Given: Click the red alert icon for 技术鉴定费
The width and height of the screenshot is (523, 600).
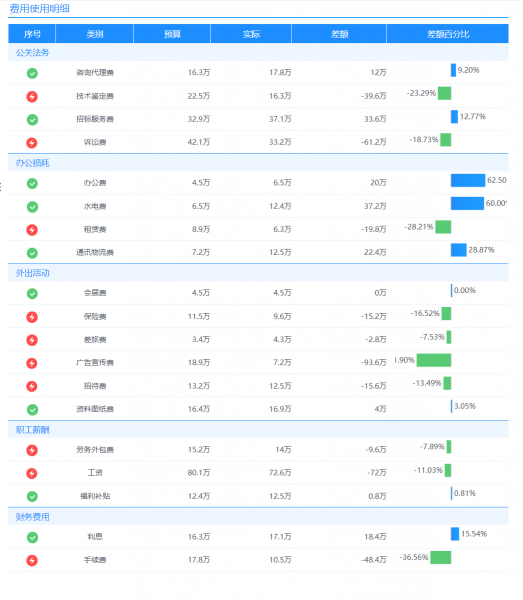Looking at the screenshot, I should point(32,96).
